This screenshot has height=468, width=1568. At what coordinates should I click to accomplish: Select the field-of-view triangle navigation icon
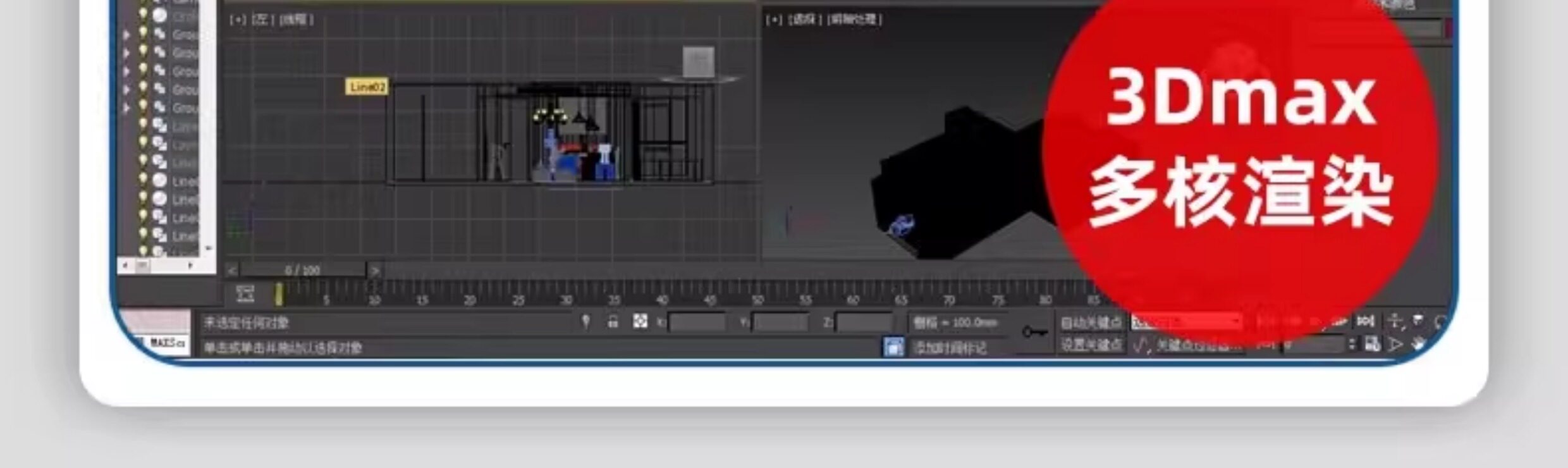[x=1395, y=345]
